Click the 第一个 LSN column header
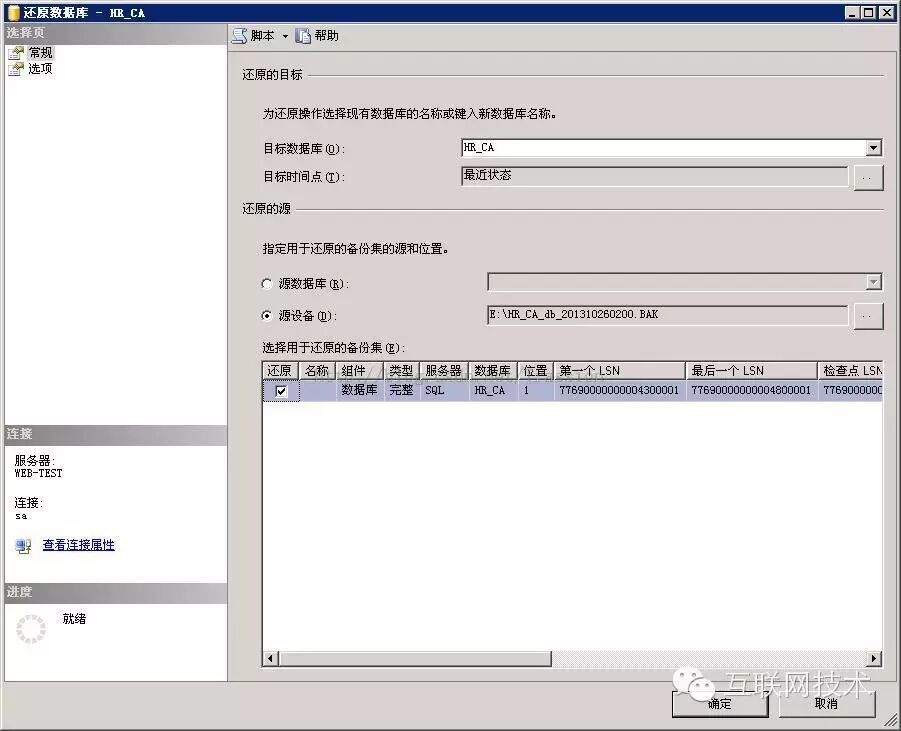 point(619,371)
